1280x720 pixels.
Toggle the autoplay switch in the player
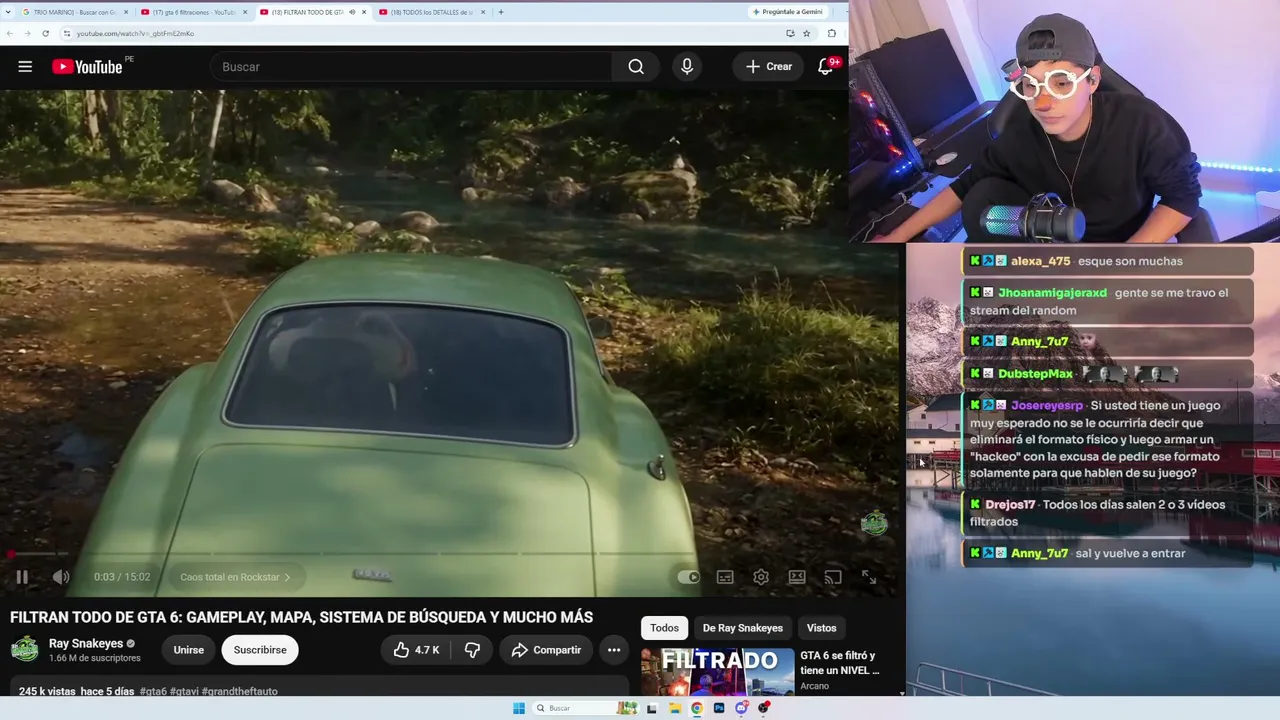pos(689,577)
